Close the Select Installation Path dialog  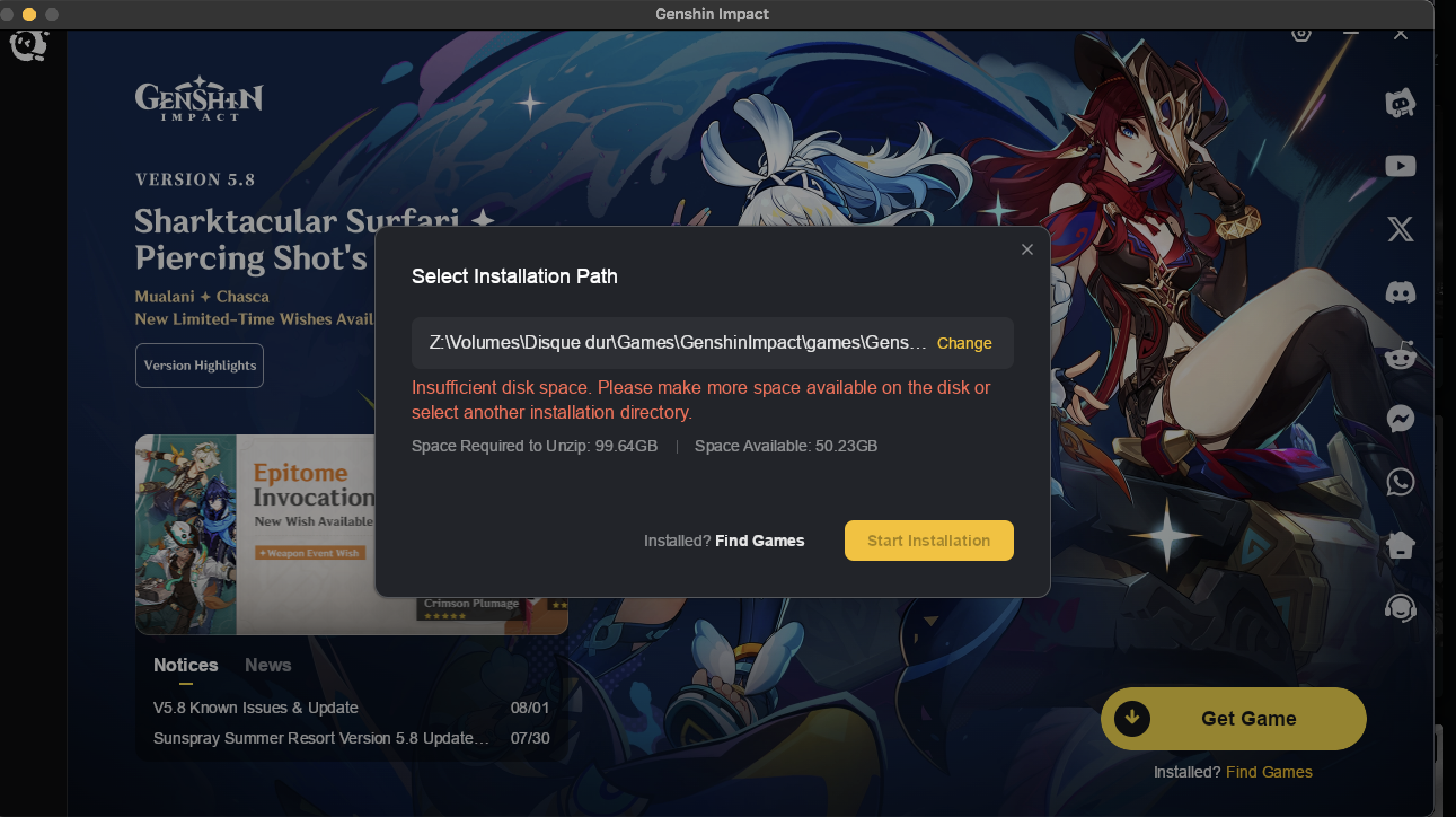[x=1027, y=249]
